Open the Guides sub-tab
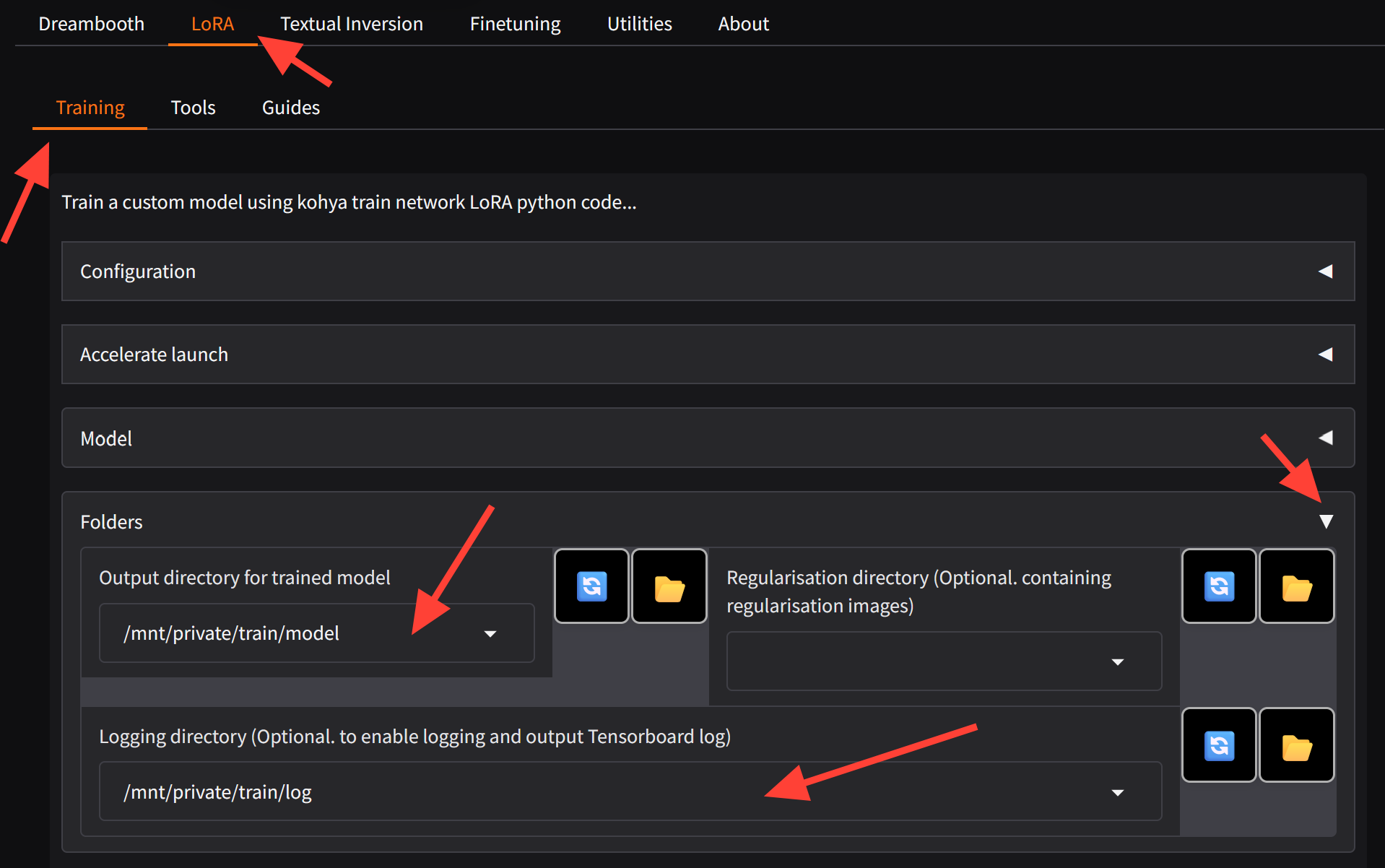This screenshot has width=1385, height=868. pyautogui.click(x=290, y=108)
